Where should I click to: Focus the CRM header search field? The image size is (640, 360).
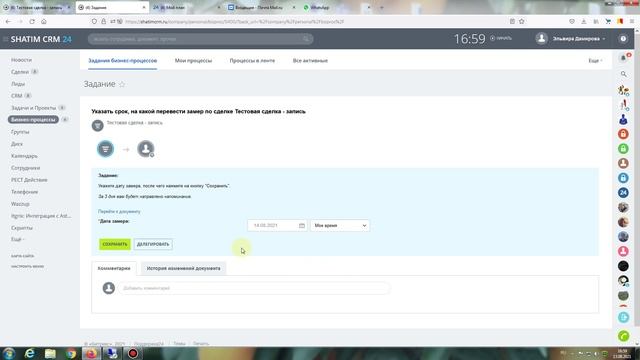[x=200, y=39]
